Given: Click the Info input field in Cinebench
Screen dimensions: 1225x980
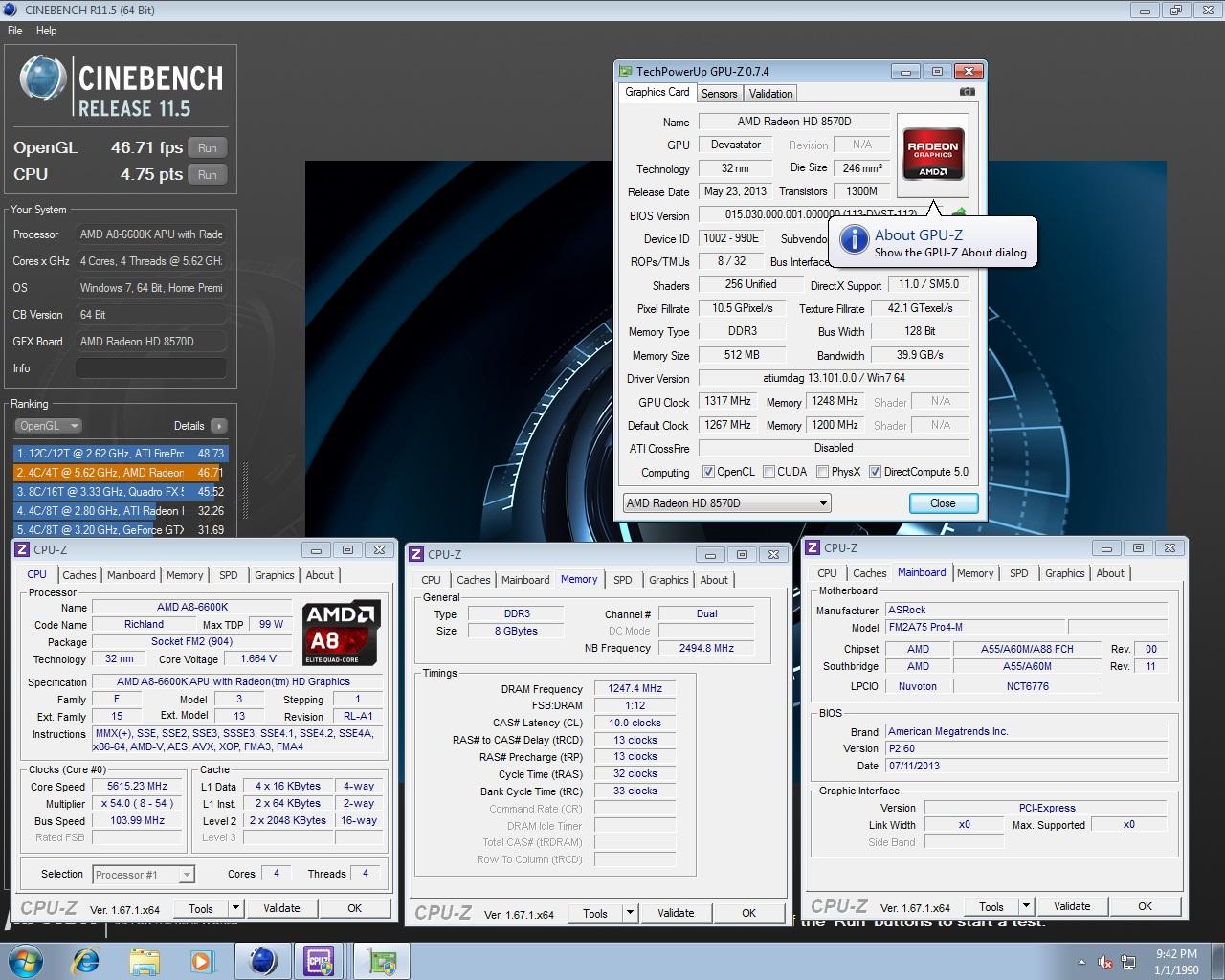Looking at the screenshot, I should (150, 368).
